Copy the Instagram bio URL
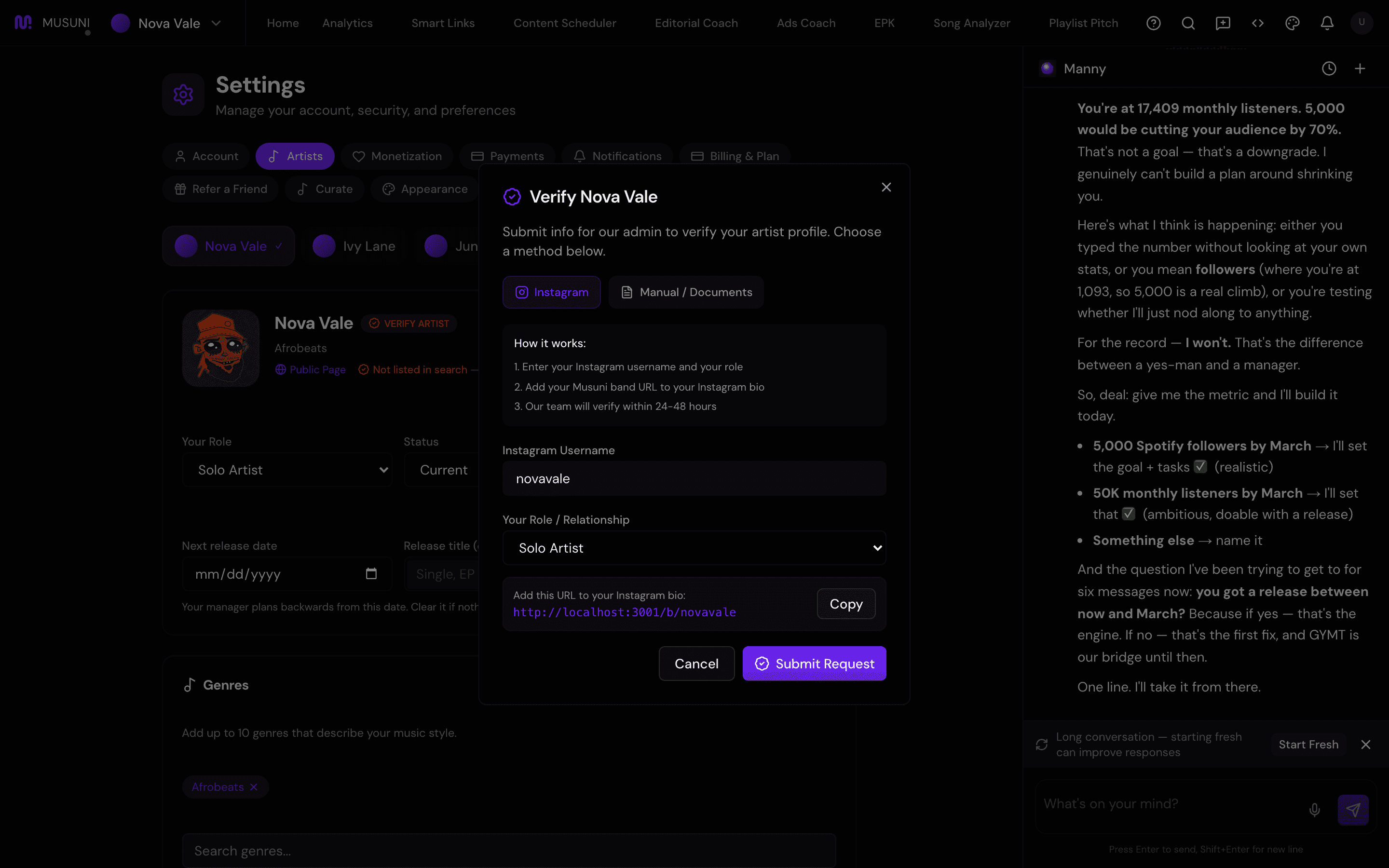 845,603
